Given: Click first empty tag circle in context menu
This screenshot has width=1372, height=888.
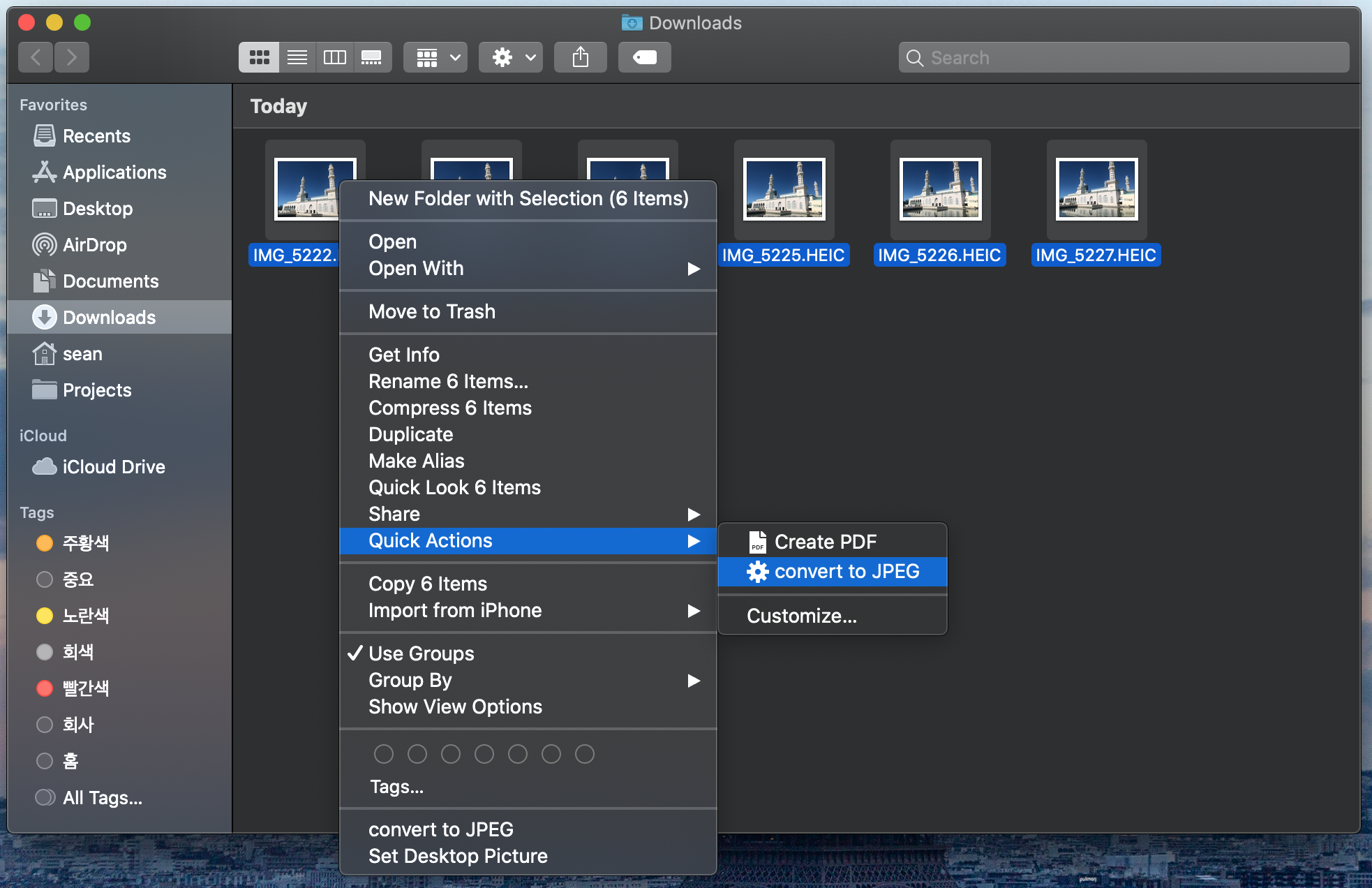Looking at the screenshot, I should click(x=384, y=754).
